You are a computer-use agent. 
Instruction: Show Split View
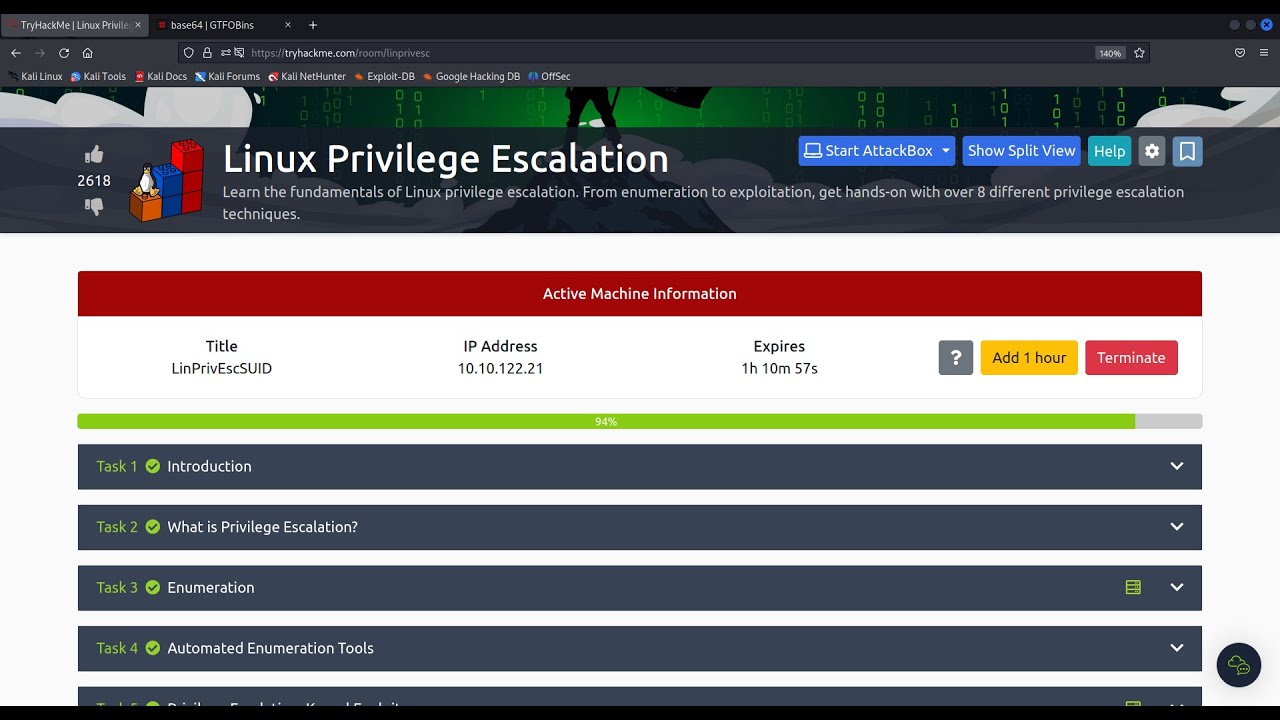pyautogui.click(x=1021, y=151)
